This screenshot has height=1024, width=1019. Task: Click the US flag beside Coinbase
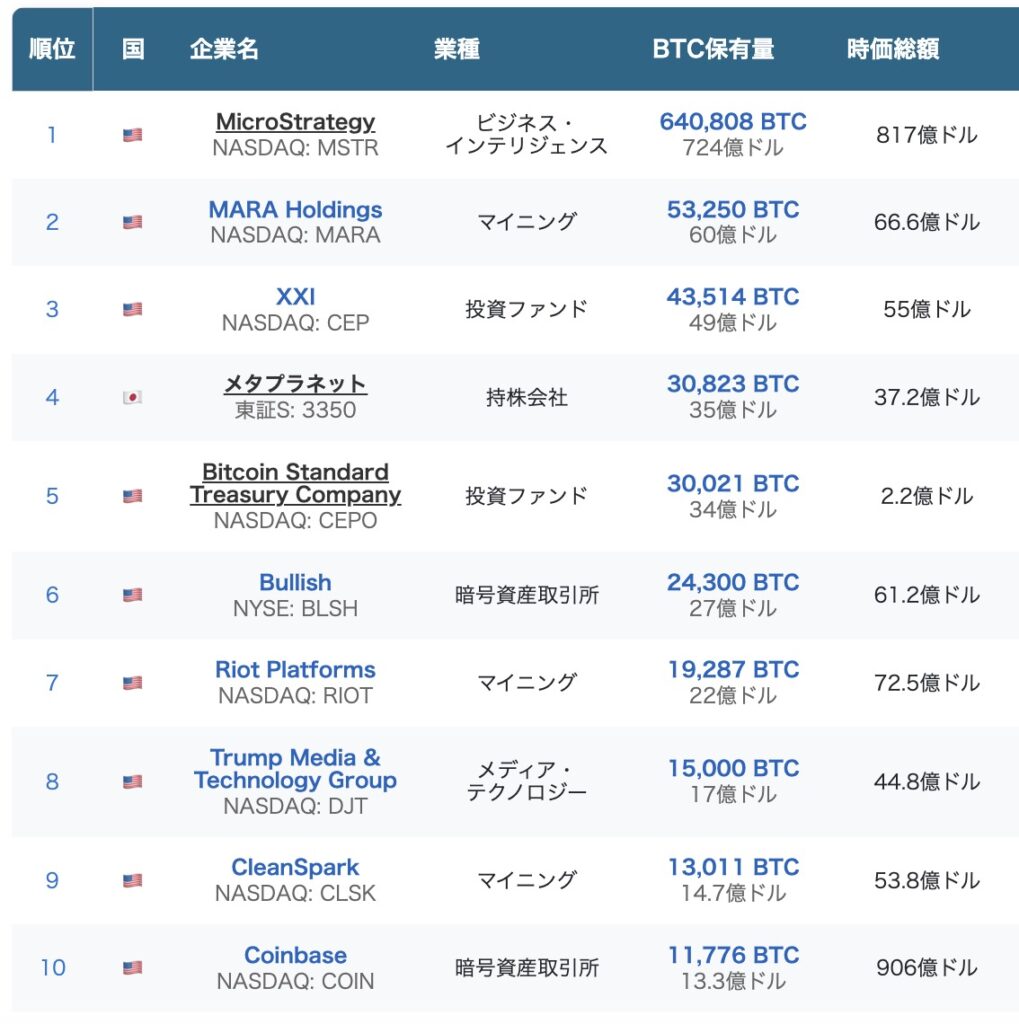click(x=132, y=967)
